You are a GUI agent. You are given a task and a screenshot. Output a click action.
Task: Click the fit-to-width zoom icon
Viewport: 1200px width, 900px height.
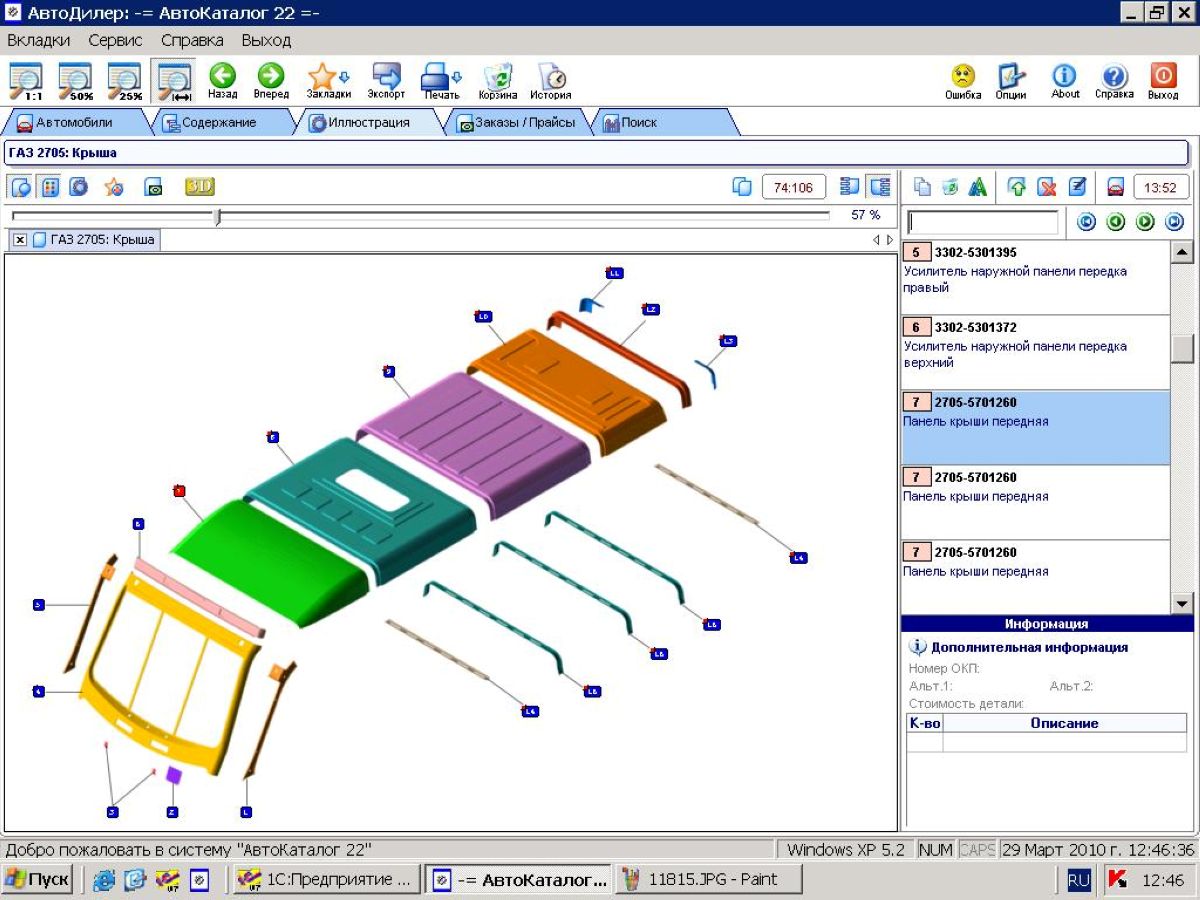coord(174,80)
